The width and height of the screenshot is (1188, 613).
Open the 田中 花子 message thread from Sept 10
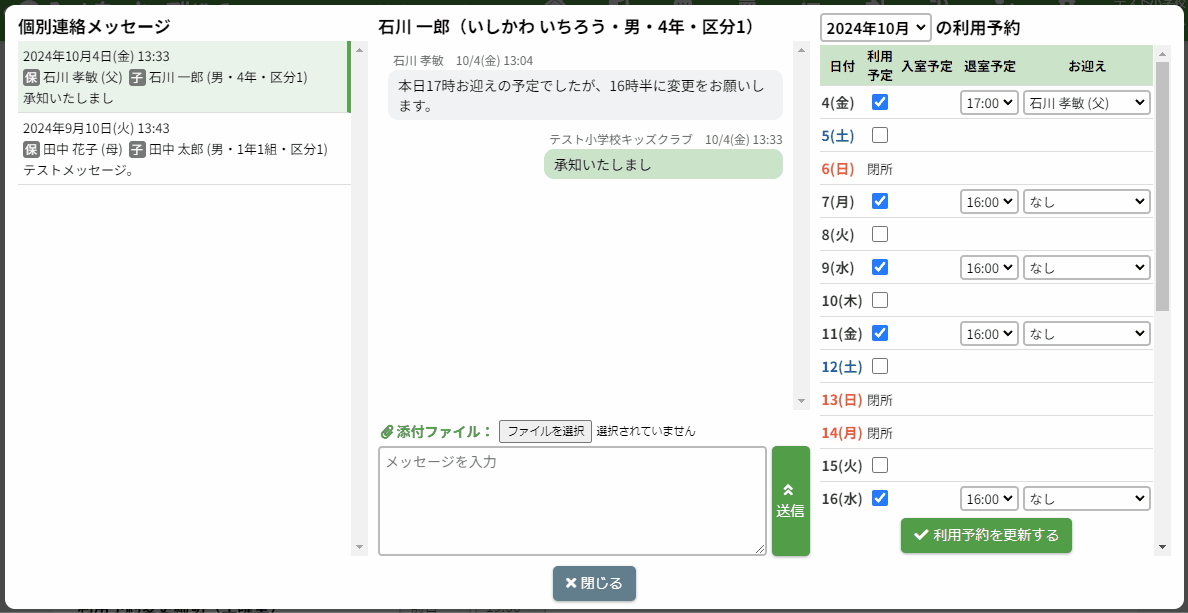(x=182, y=149)
